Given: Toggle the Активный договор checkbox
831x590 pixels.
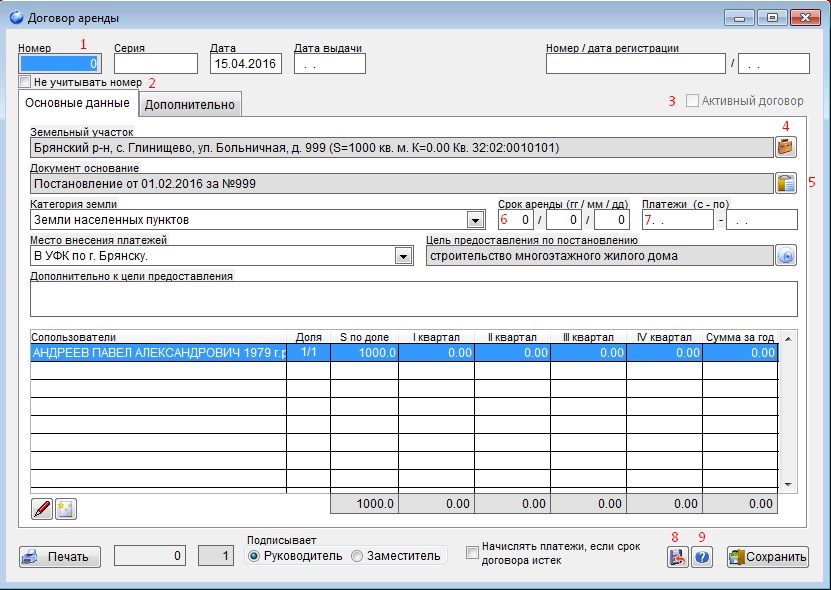Looking at the screenshot, I should tap(692, 101).
